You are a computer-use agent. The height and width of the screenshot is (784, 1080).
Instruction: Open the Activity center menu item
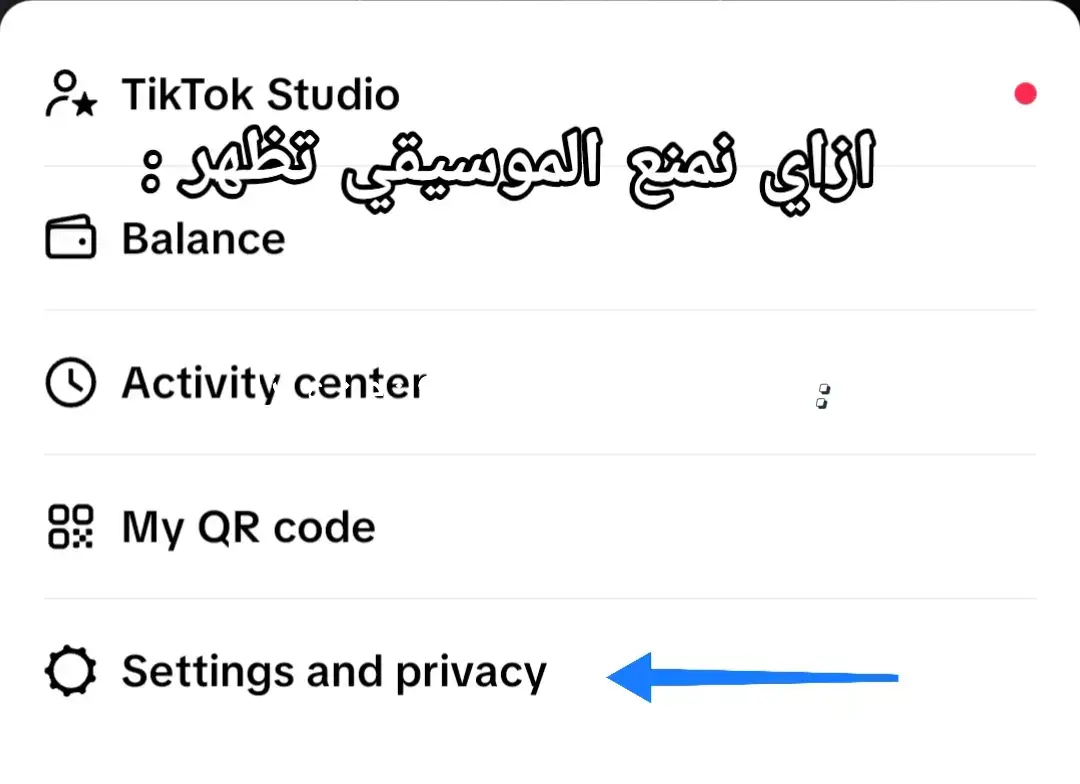540,382
